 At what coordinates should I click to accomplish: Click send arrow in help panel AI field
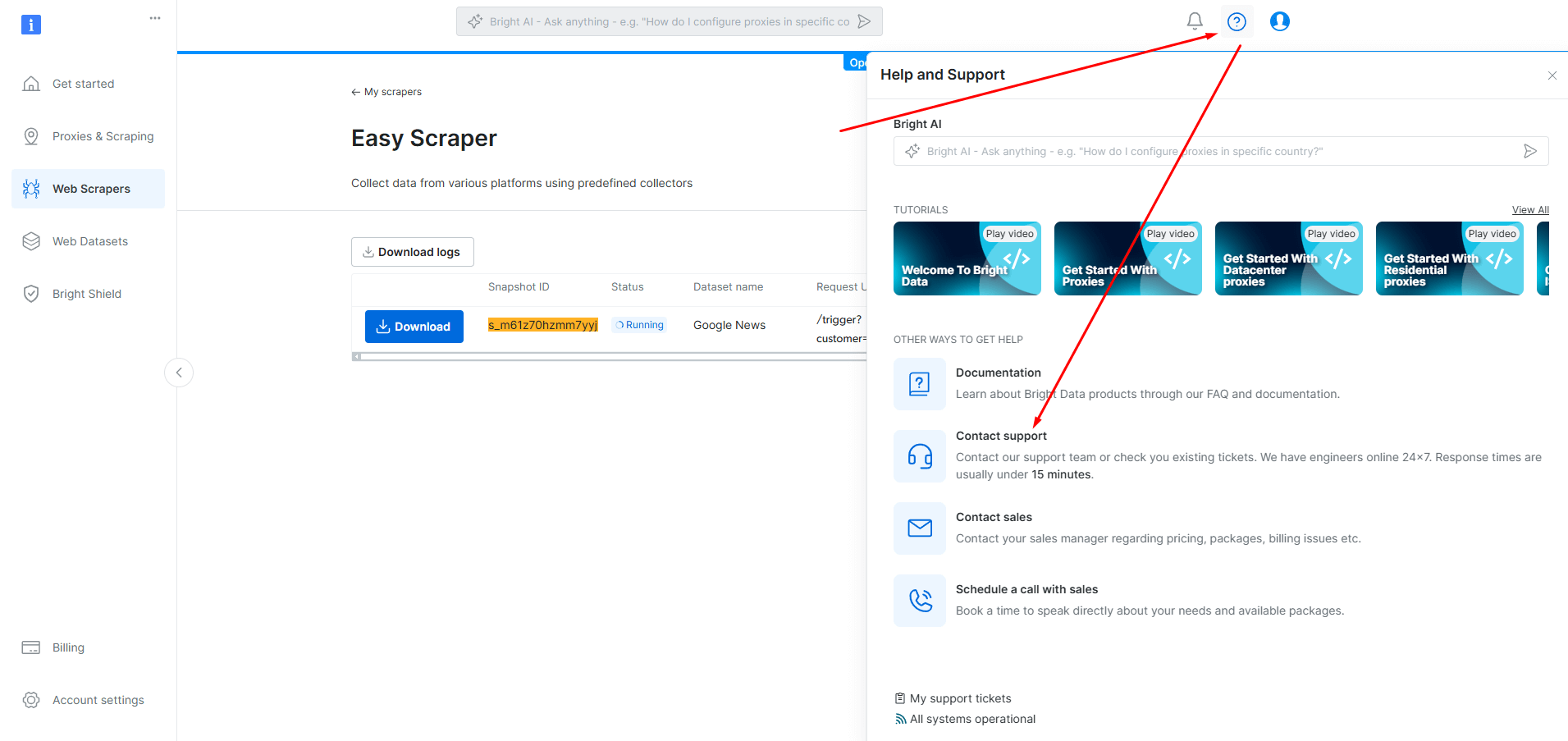1530,151
